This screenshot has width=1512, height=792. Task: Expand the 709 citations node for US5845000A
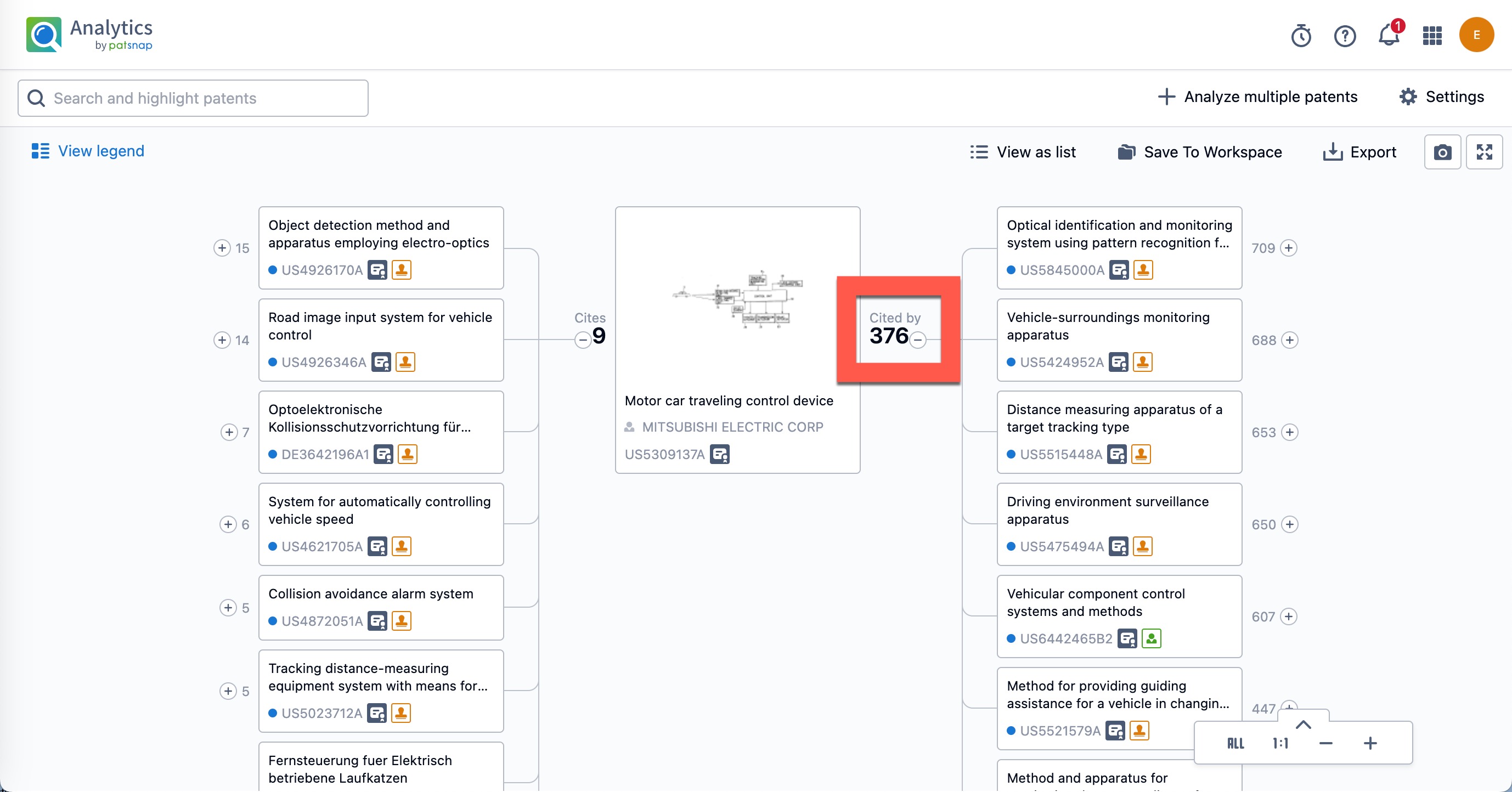tap(1288, 248)
